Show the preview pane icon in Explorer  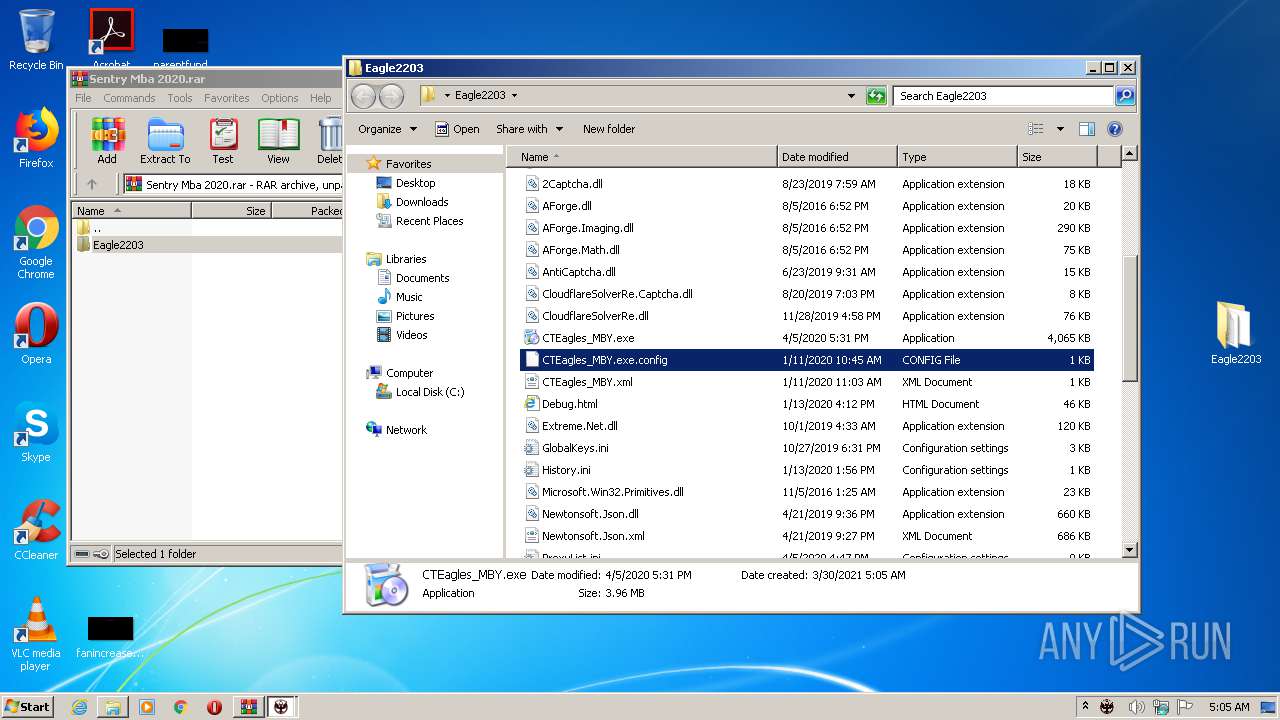coord(1087,129)
